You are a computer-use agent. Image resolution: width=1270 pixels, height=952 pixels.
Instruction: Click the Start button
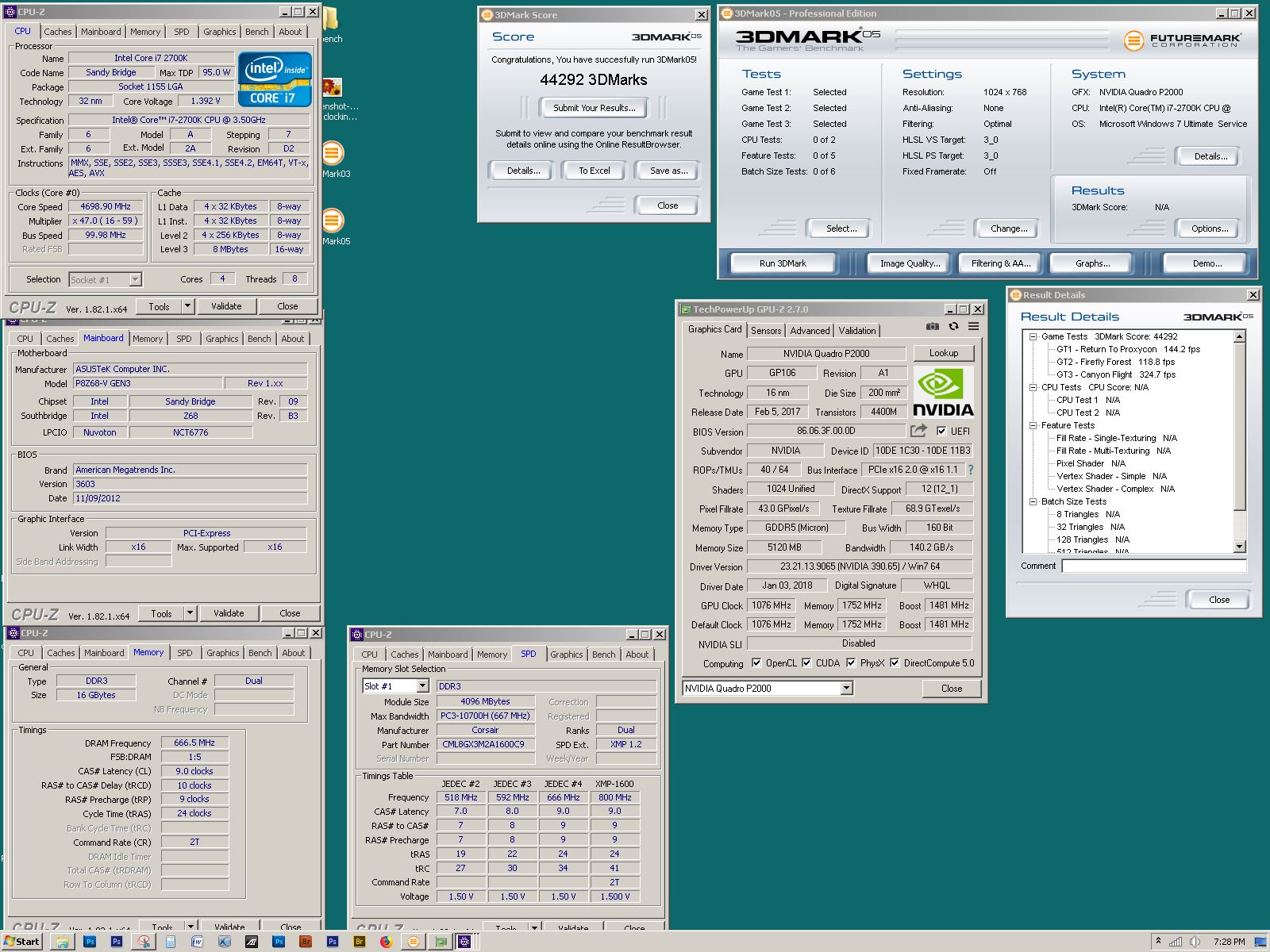pyautogui.click(x=21, y=942)
